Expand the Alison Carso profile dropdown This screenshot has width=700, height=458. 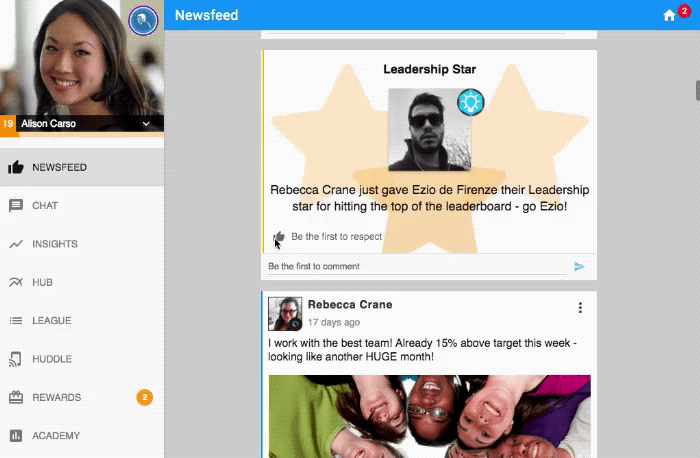click(x=146, y=124)
